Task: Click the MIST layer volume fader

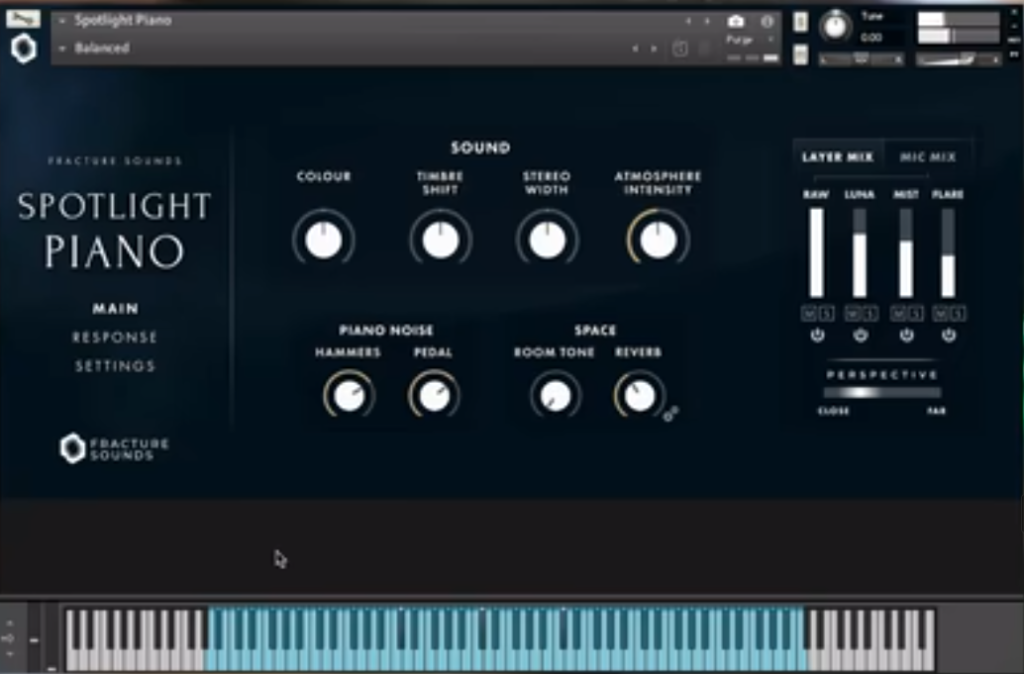Action: click(x=906, y=253)
